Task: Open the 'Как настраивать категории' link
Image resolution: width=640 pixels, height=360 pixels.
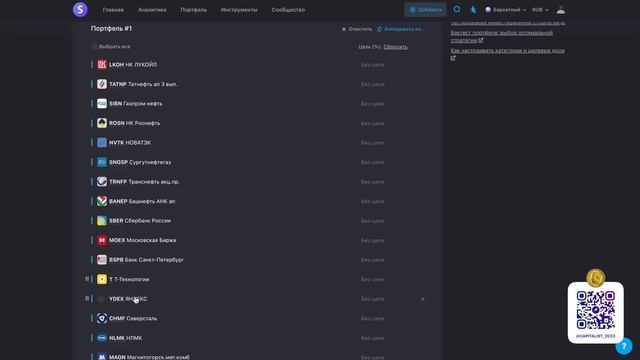Action: [x=508, y=51]
